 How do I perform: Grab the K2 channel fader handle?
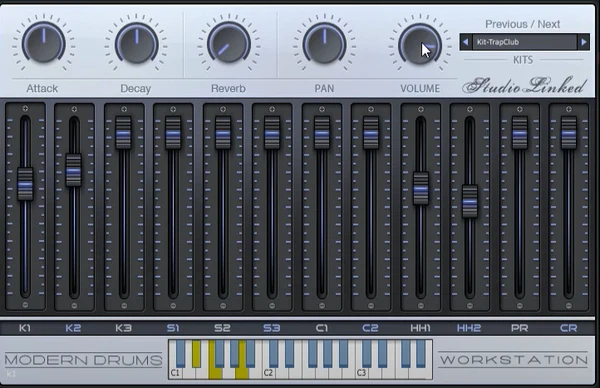[73, 170]
